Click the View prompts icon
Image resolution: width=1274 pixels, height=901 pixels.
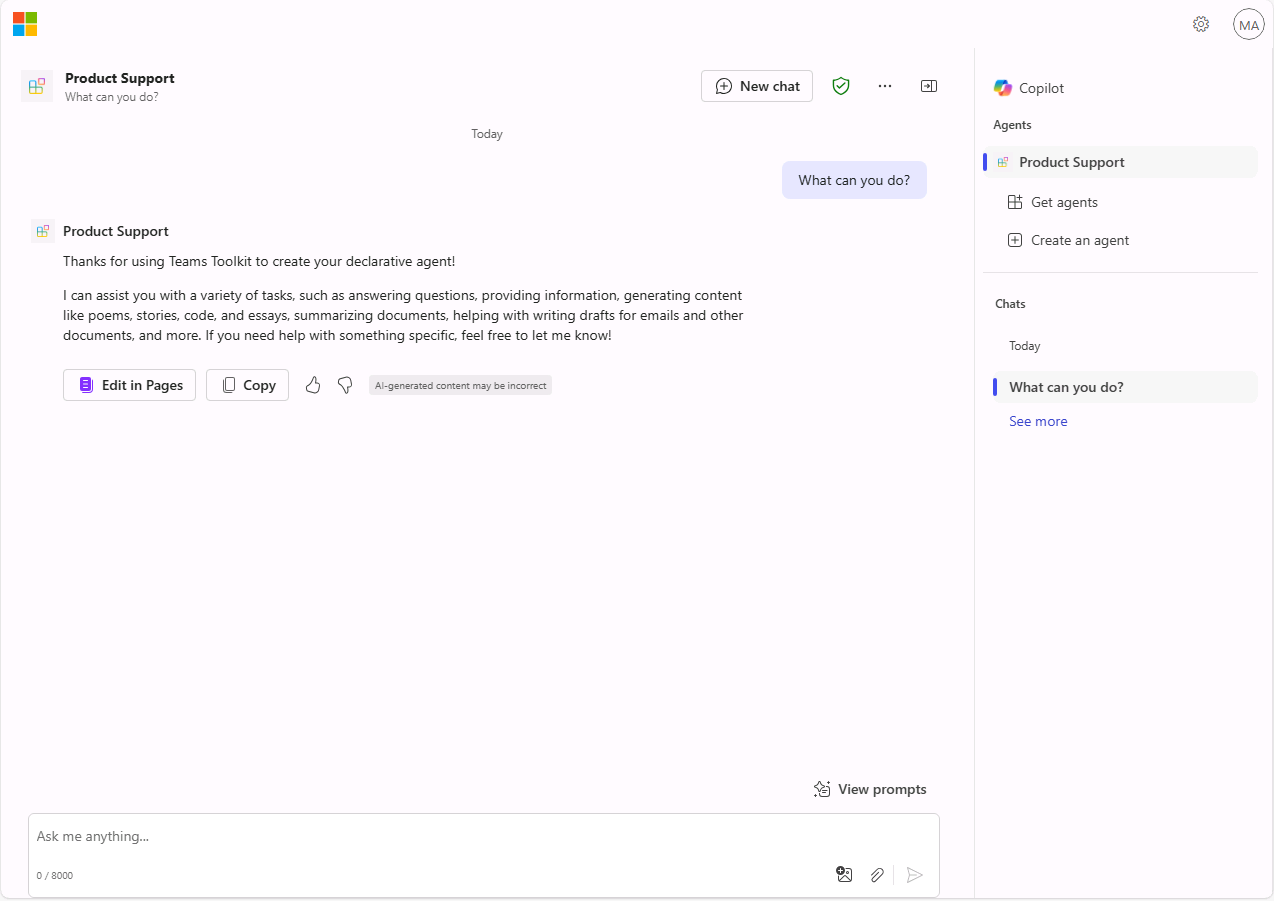click(x=822, y=788)
